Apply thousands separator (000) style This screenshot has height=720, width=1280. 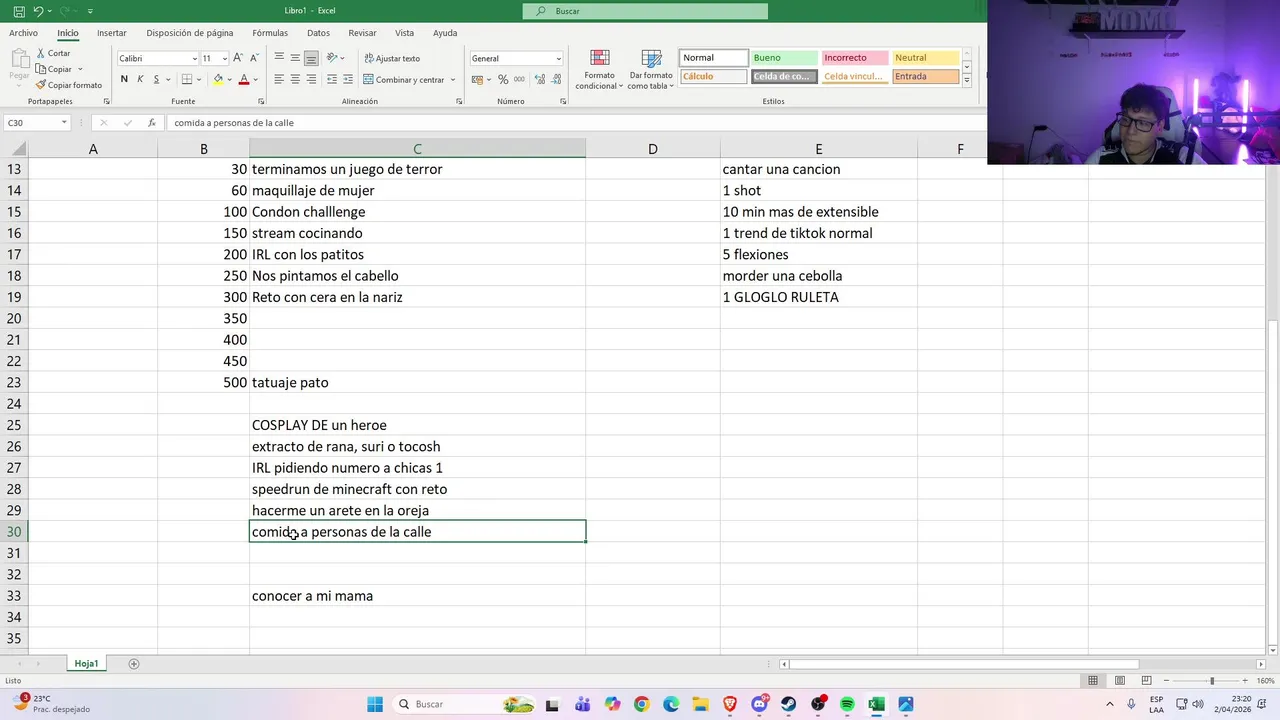coord(519,79)
